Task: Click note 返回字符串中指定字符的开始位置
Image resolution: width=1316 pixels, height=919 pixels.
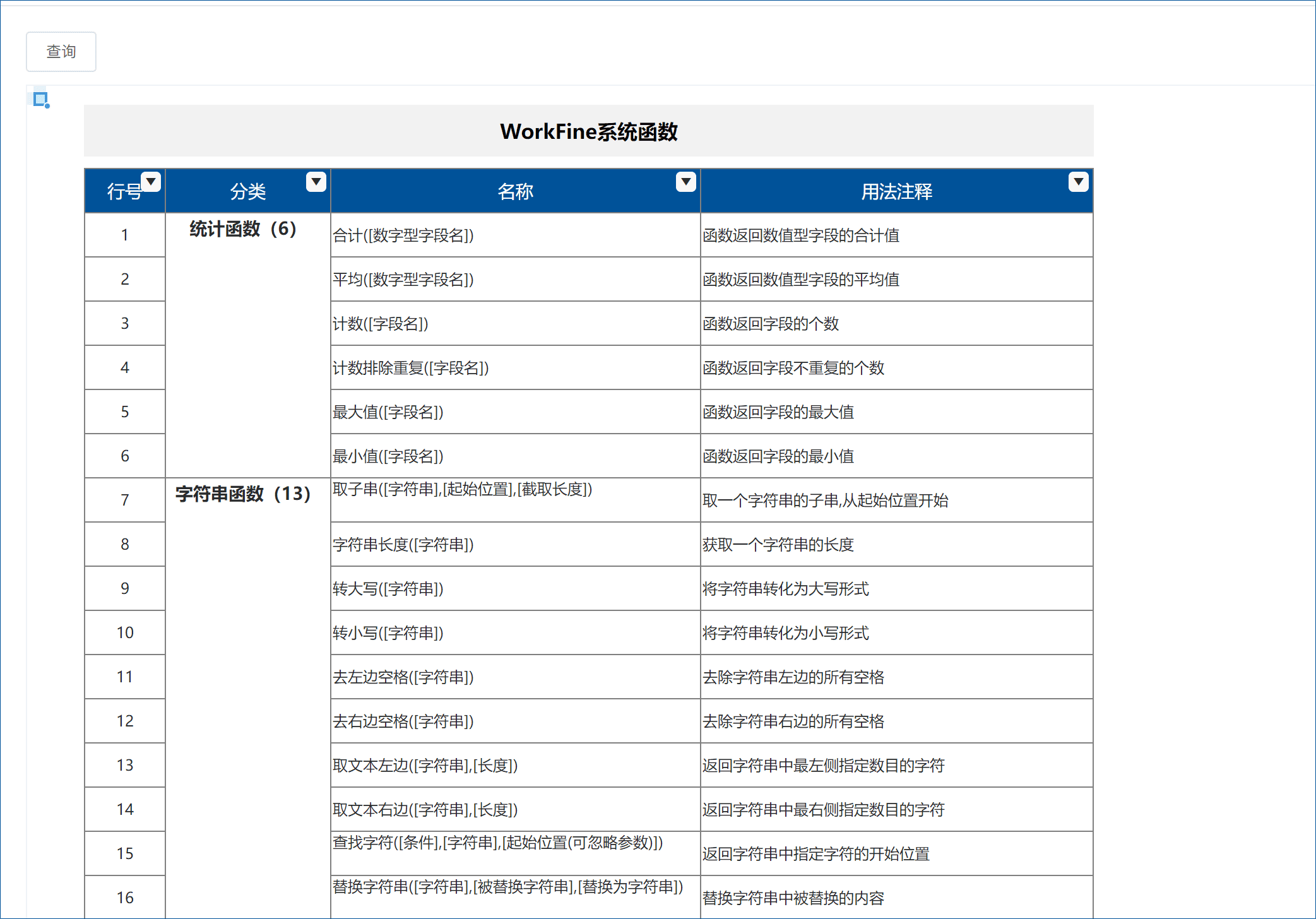Action: coord(897,854)
